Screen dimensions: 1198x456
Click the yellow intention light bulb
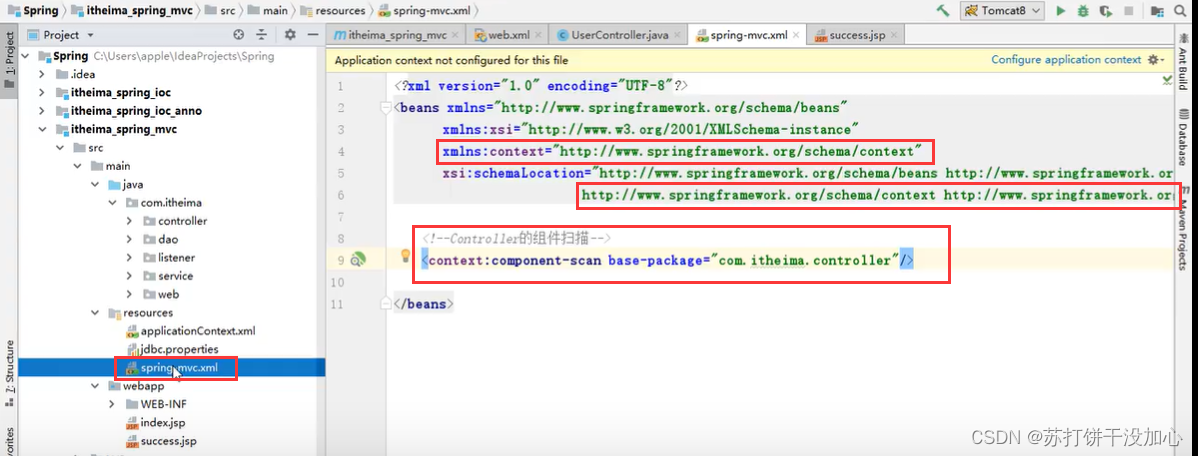click(406, 256)
